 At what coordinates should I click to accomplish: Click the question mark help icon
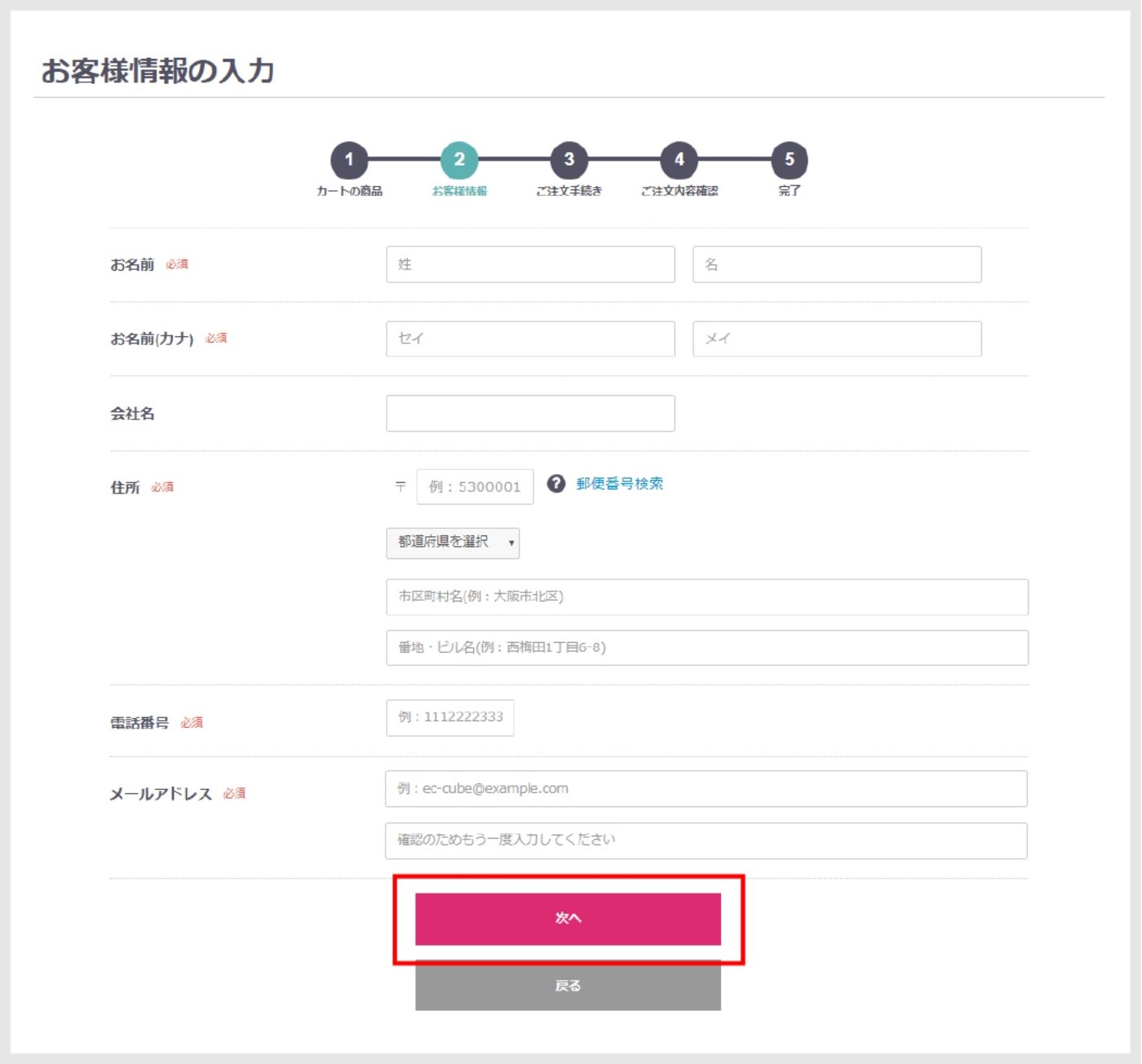pos(556,484)
